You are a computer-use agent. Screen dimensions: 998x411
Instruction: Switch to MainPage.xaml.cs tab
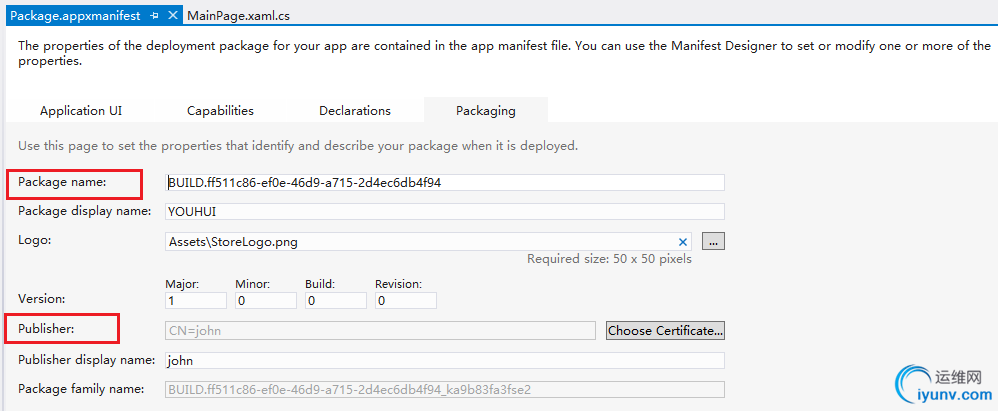point(238,16)
